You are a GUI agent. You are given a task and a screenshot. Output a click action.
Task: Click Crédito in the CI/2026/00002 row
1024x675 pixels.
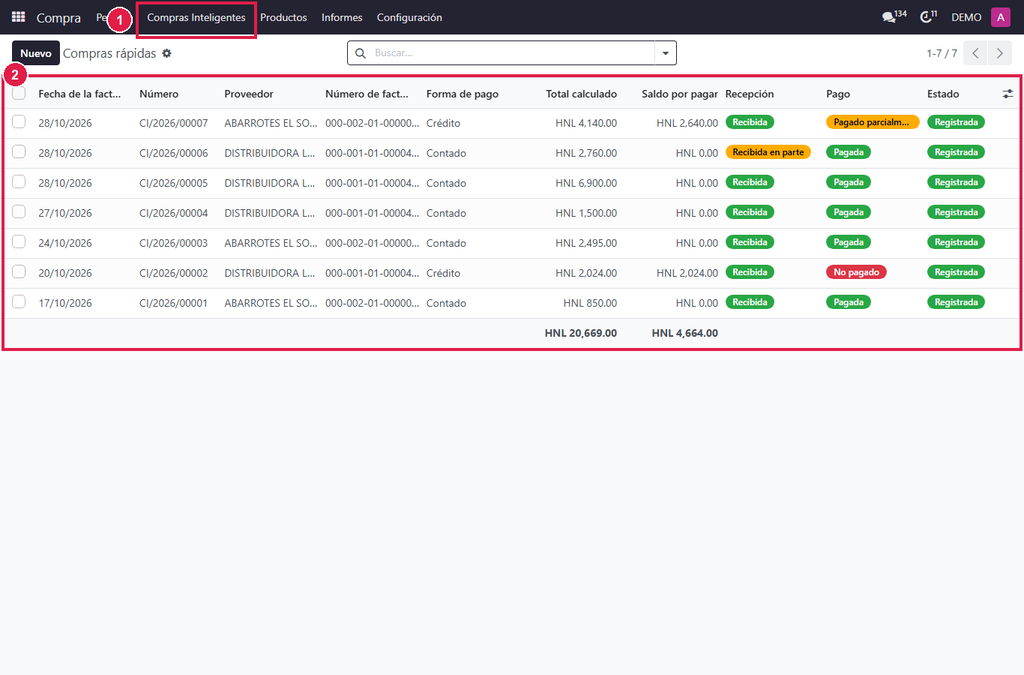coord(443,273)
